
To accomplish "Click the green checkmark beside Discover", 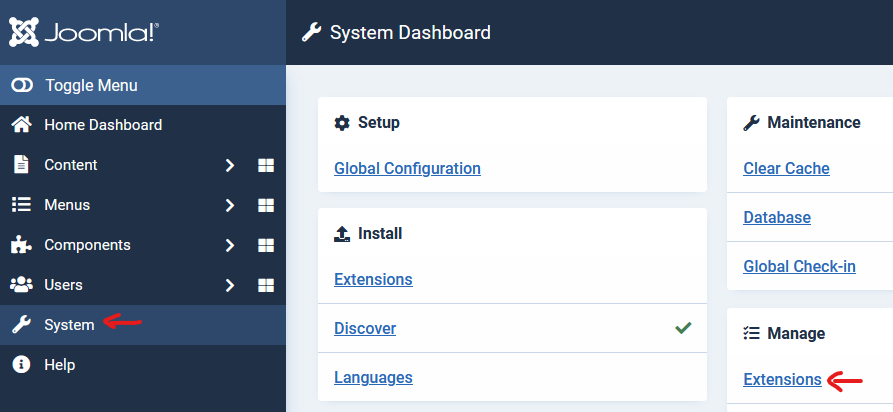I will click(x=683, y=328).
